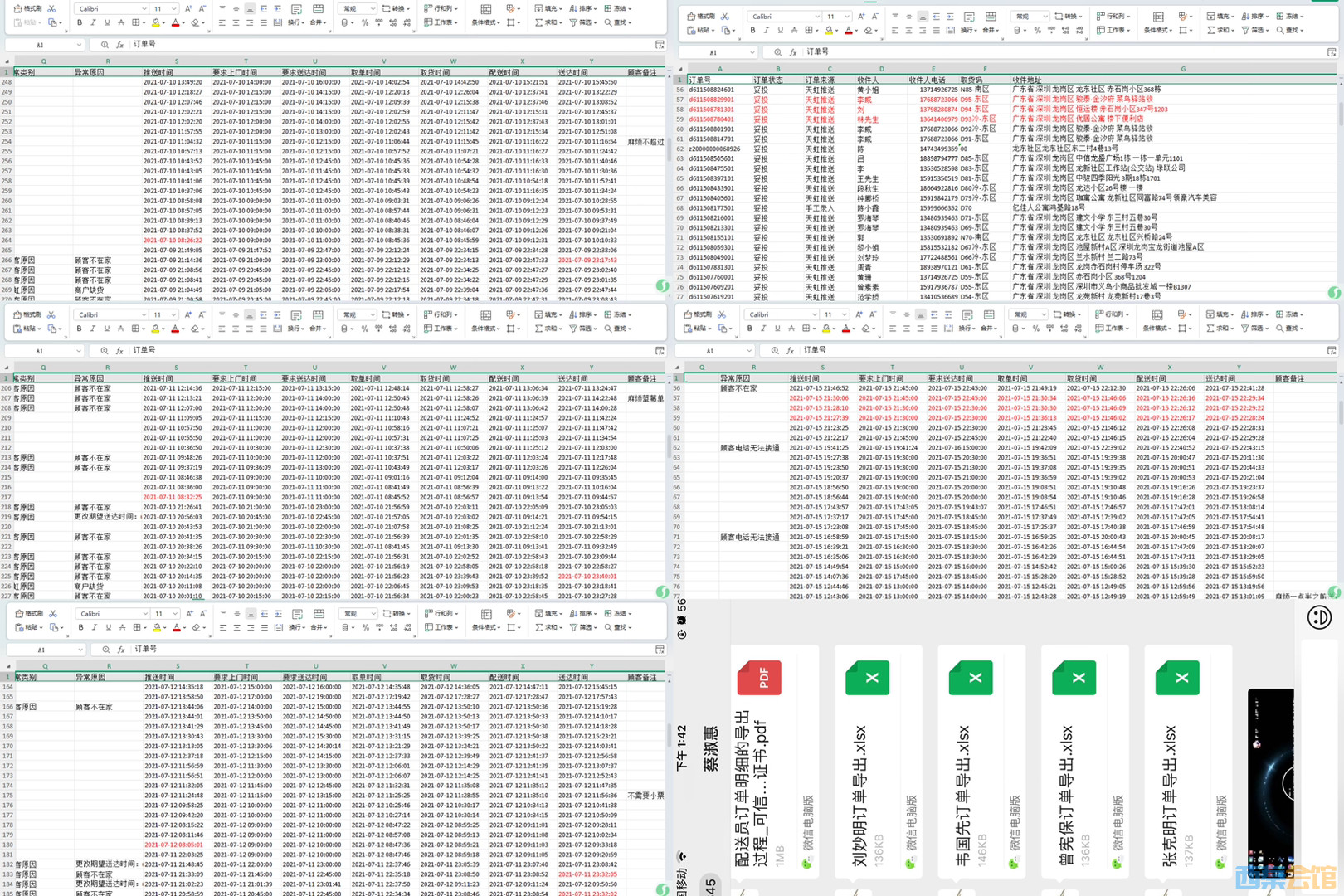Image resolution: width=1344 pixels, height=896 pixels.
Task: Click strikethrough icon in the top-right spreadsheet toolbar
Action: coord(794,30)
